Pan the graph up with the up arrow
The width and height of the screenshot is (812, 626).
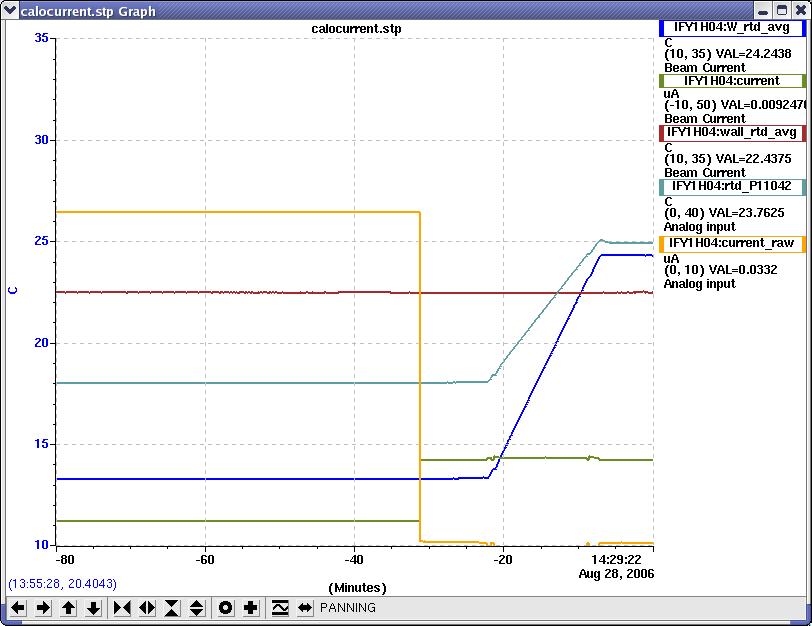[68, 607]
